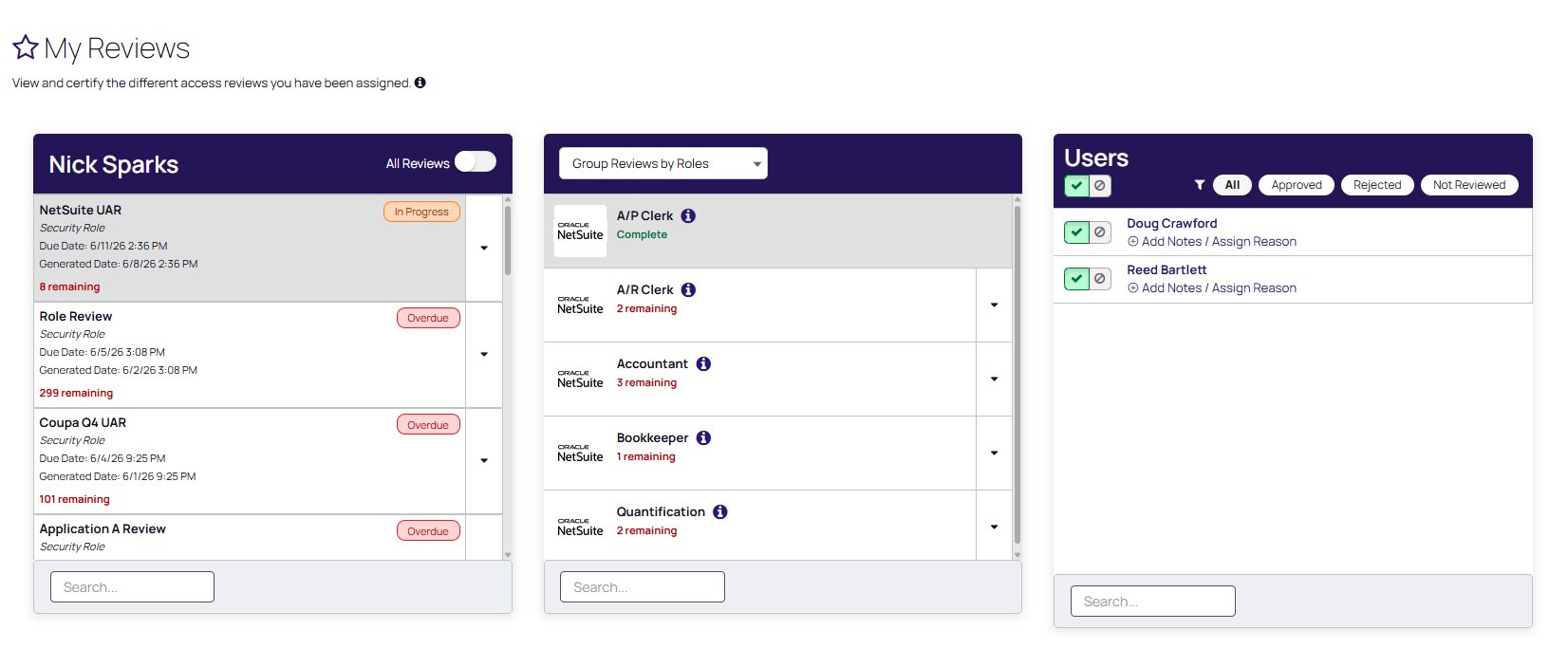Screen dimensions: 1568x667
Task: Toggle the All Reviews switch
Action: point(476,162)
